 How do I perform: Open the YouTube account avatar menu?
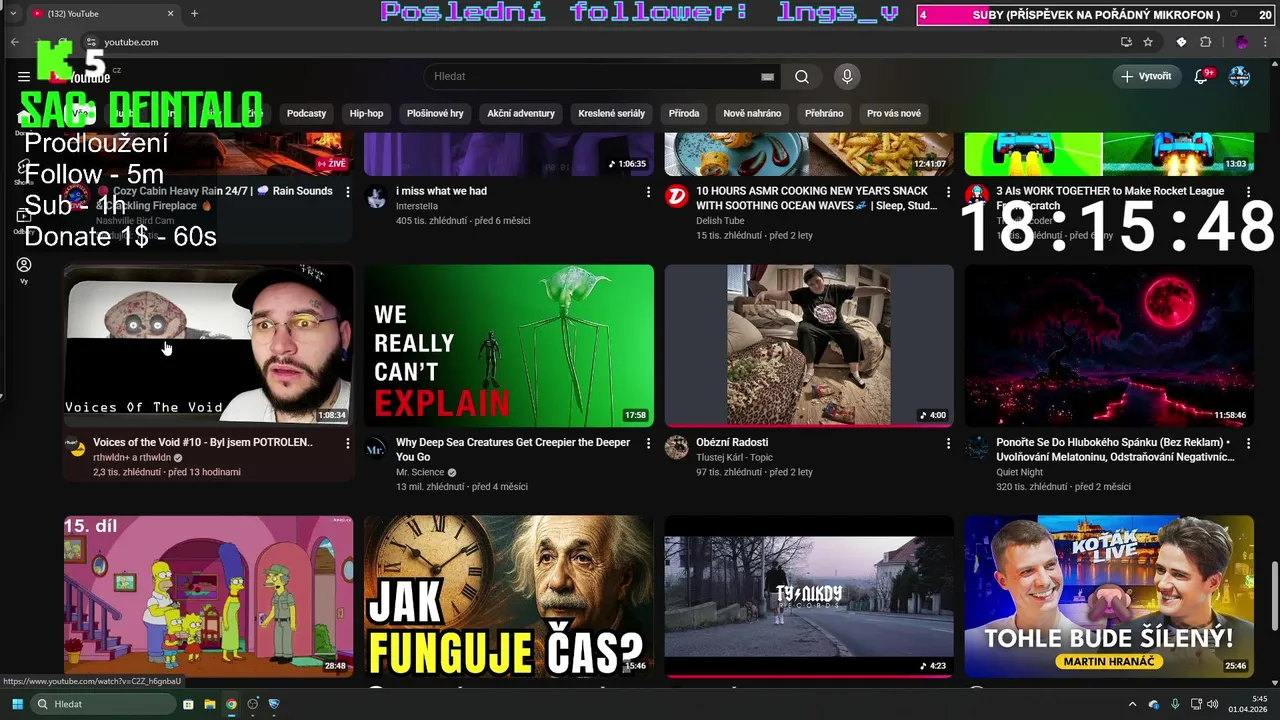point(1239,76)
